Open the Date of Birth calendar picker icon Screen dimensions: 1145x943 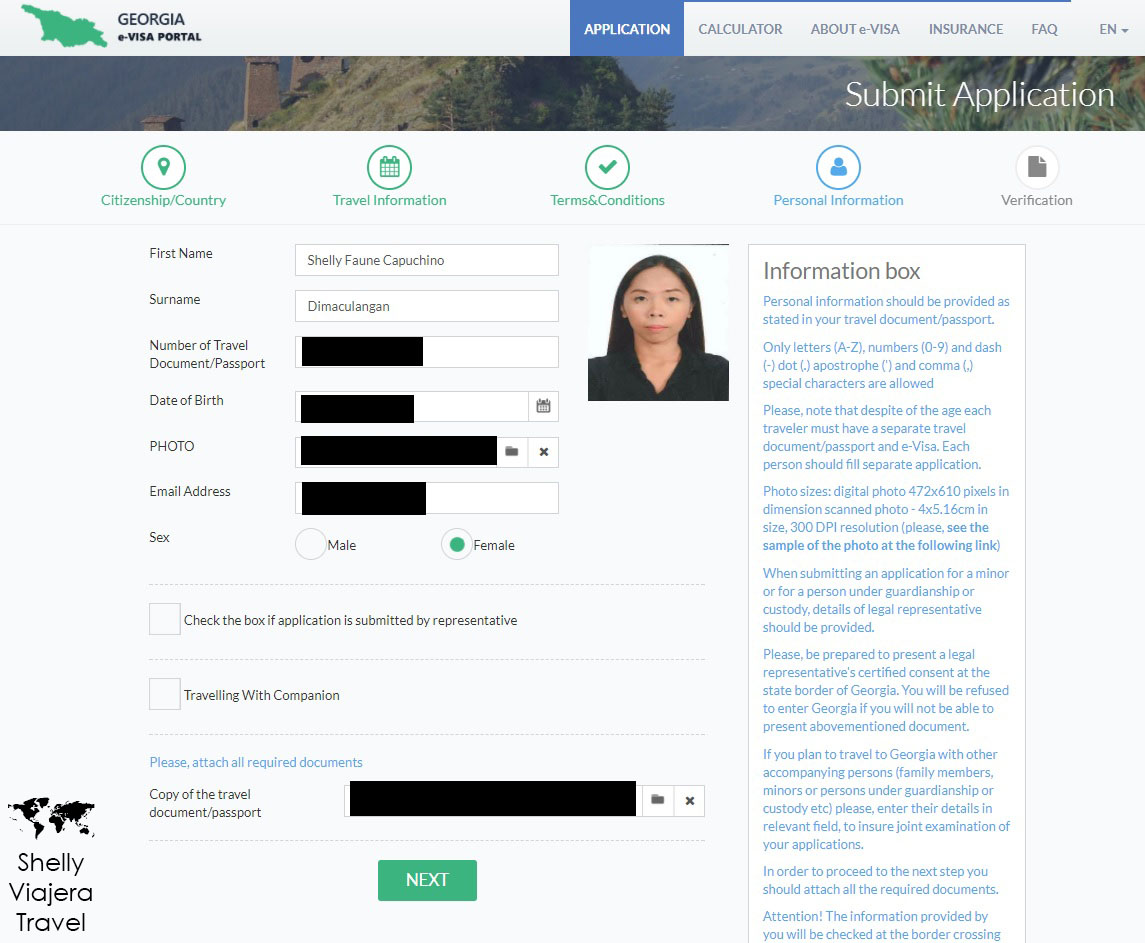point(543,406)
